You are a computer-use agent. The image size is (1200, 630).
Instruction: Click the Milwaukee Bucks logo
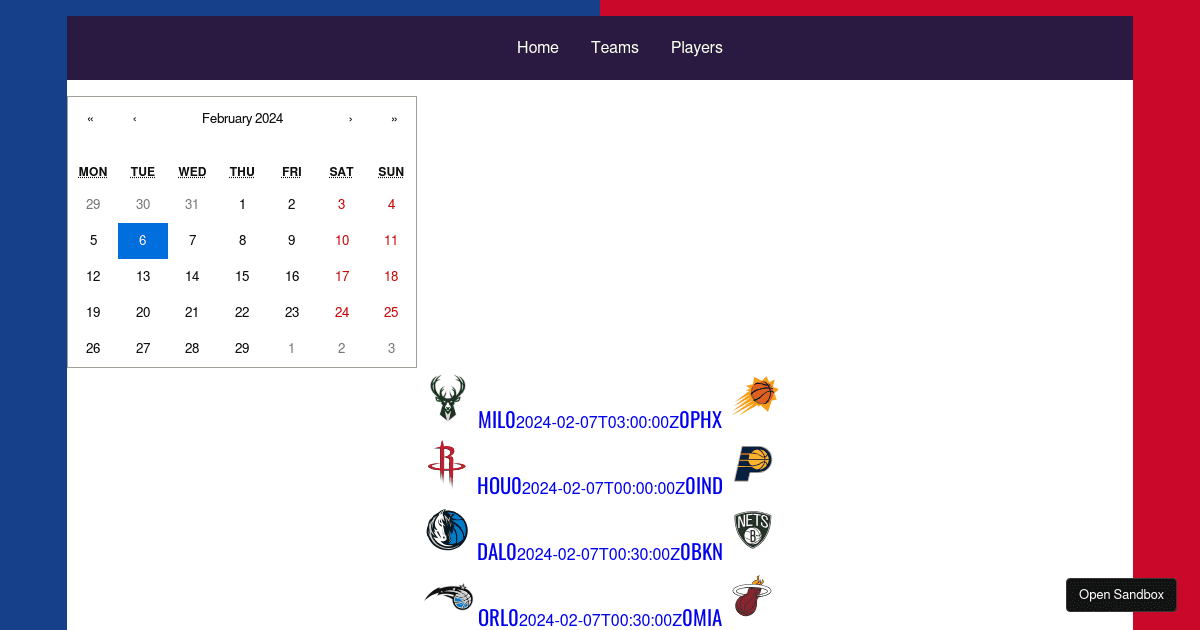pos(447,396)
